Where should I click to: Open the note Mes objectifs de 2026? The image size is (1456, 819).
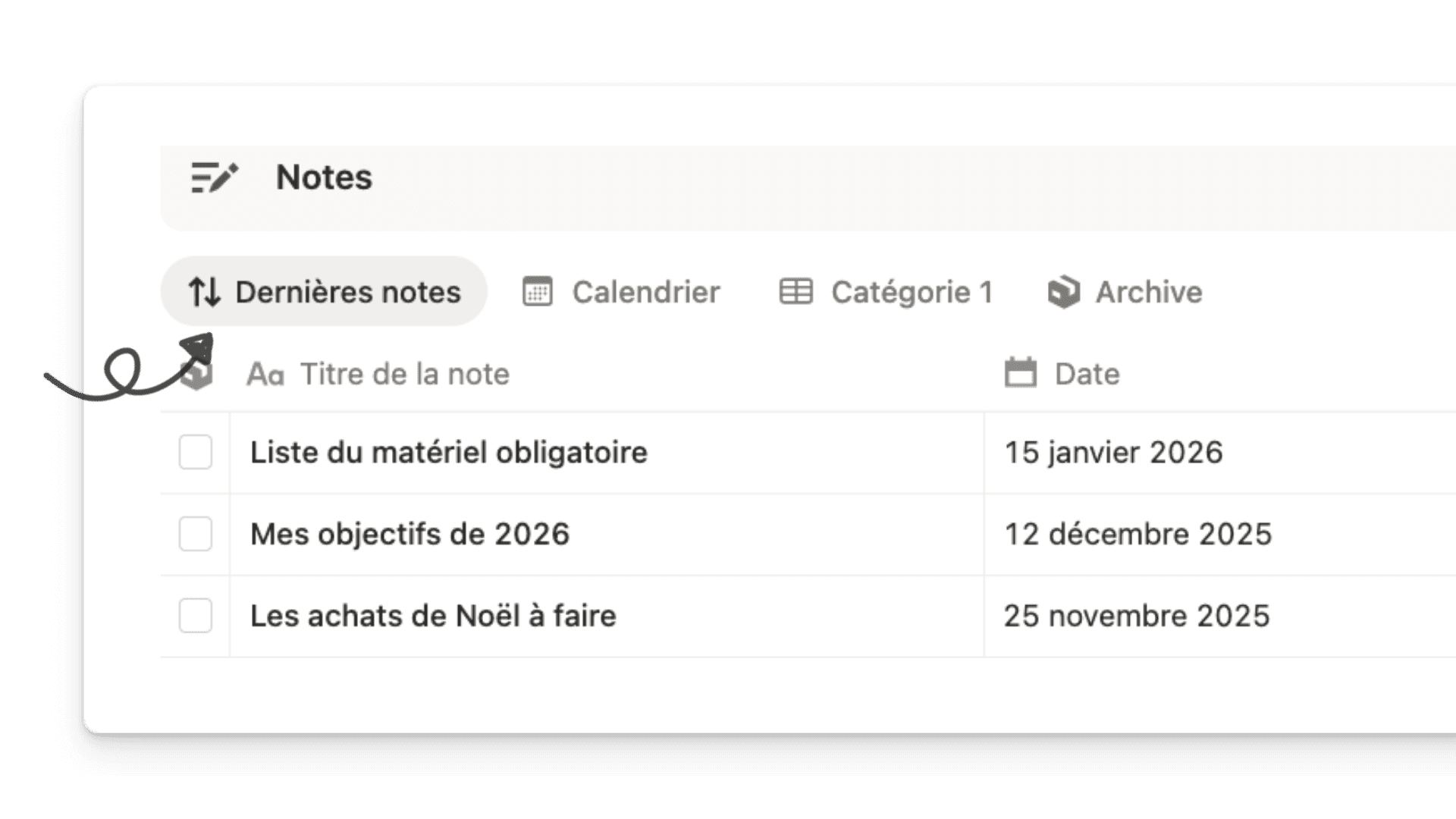410,535
